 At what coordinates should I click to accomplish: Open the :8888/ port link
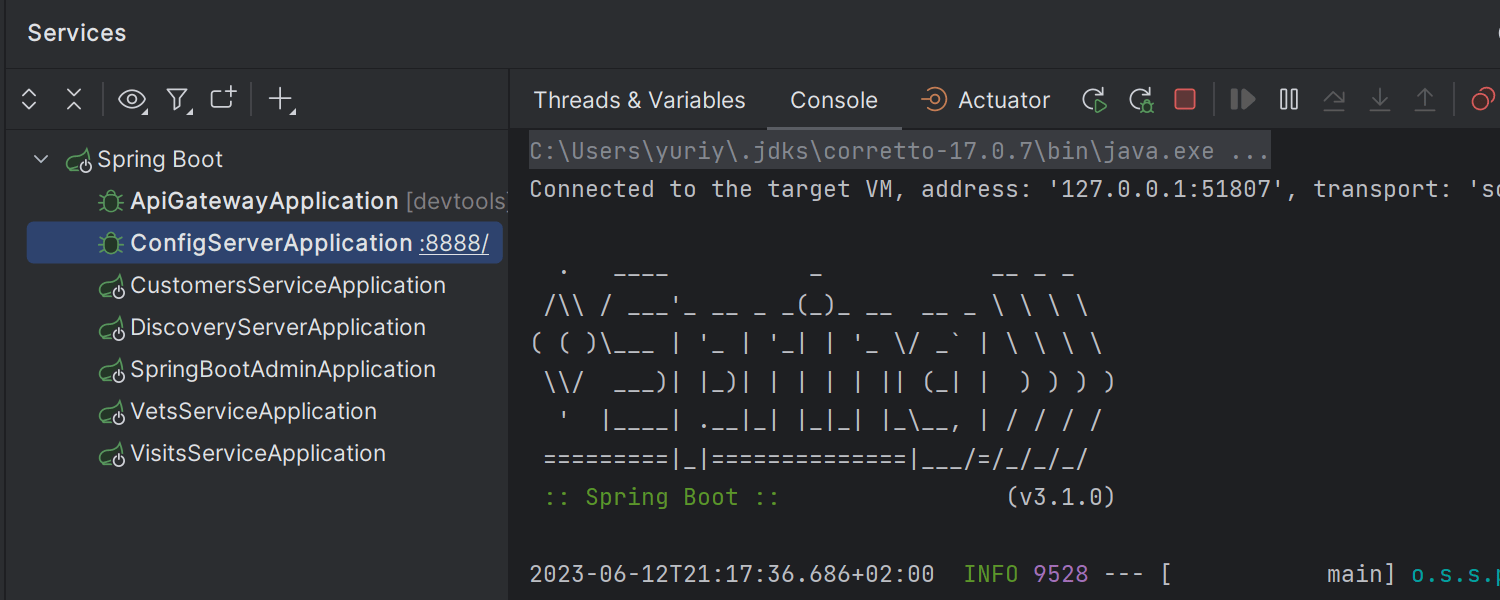(x=454, y=244)
